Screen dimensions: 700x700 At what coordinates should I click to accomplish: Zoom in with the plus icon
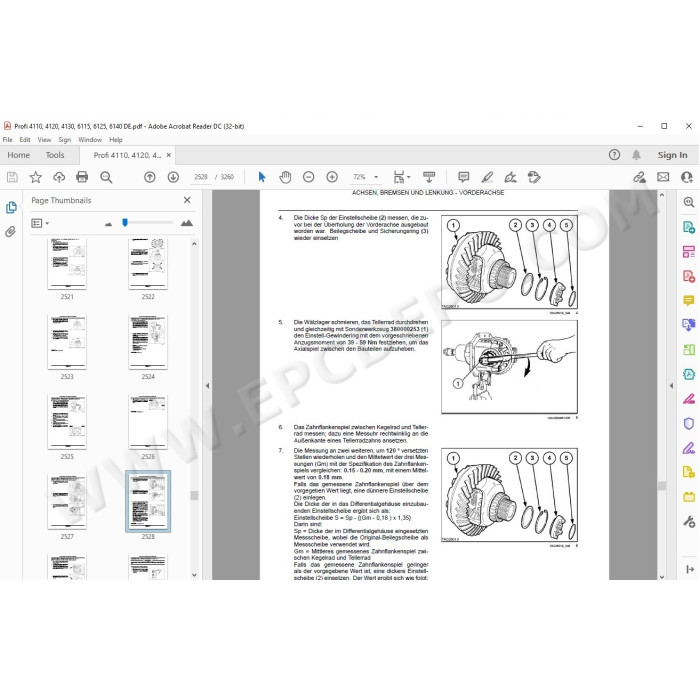[332, 177]
